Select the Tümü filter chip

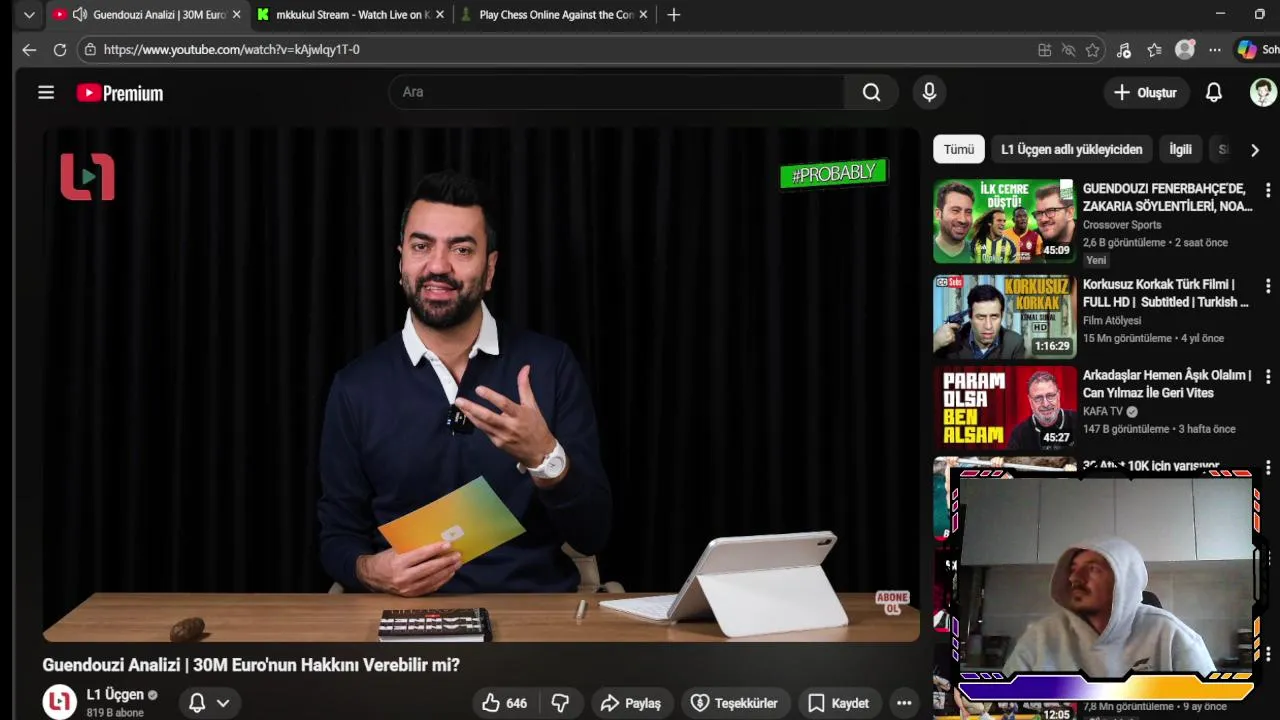coord(958,149)
